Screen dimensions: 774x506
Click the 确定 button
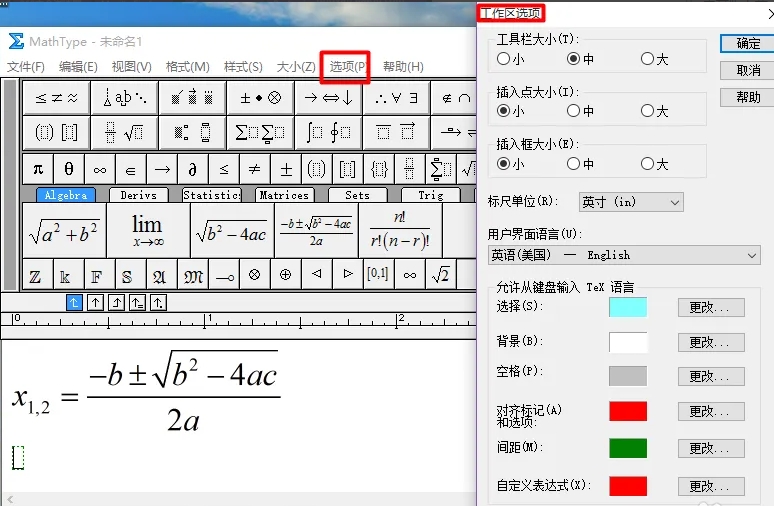(x=748, y=43)
